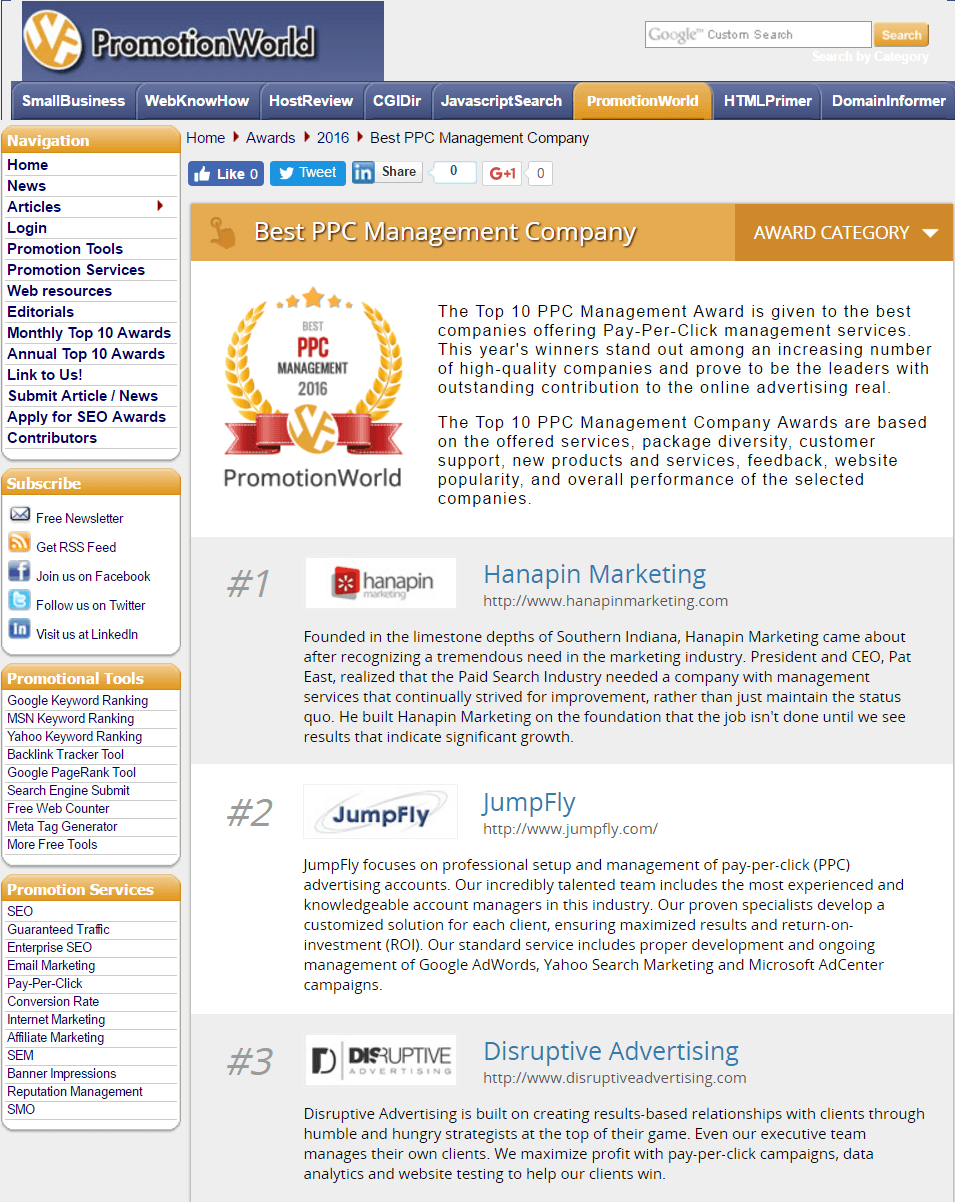Click the Best PPC Management 2016 badge
The image size is (955, 1202).
(312, 388)
